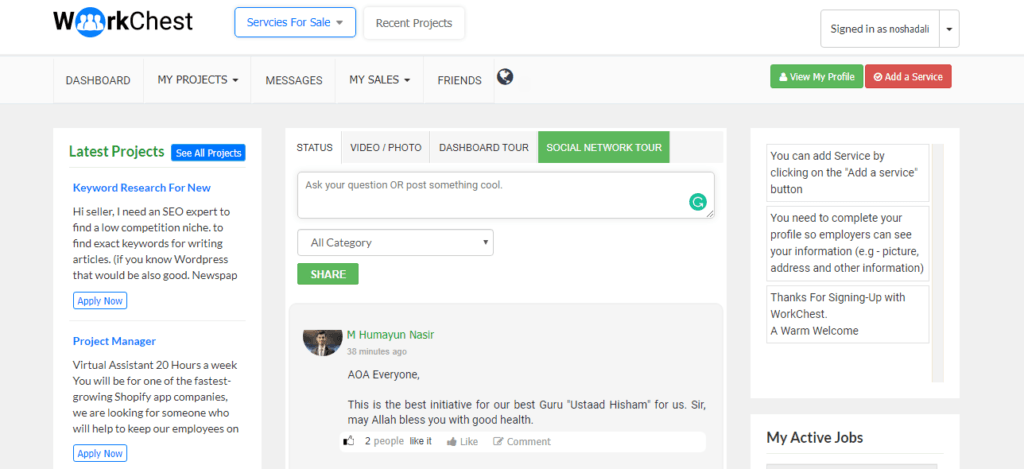Expand the MY SALES menu

[379, 80]
